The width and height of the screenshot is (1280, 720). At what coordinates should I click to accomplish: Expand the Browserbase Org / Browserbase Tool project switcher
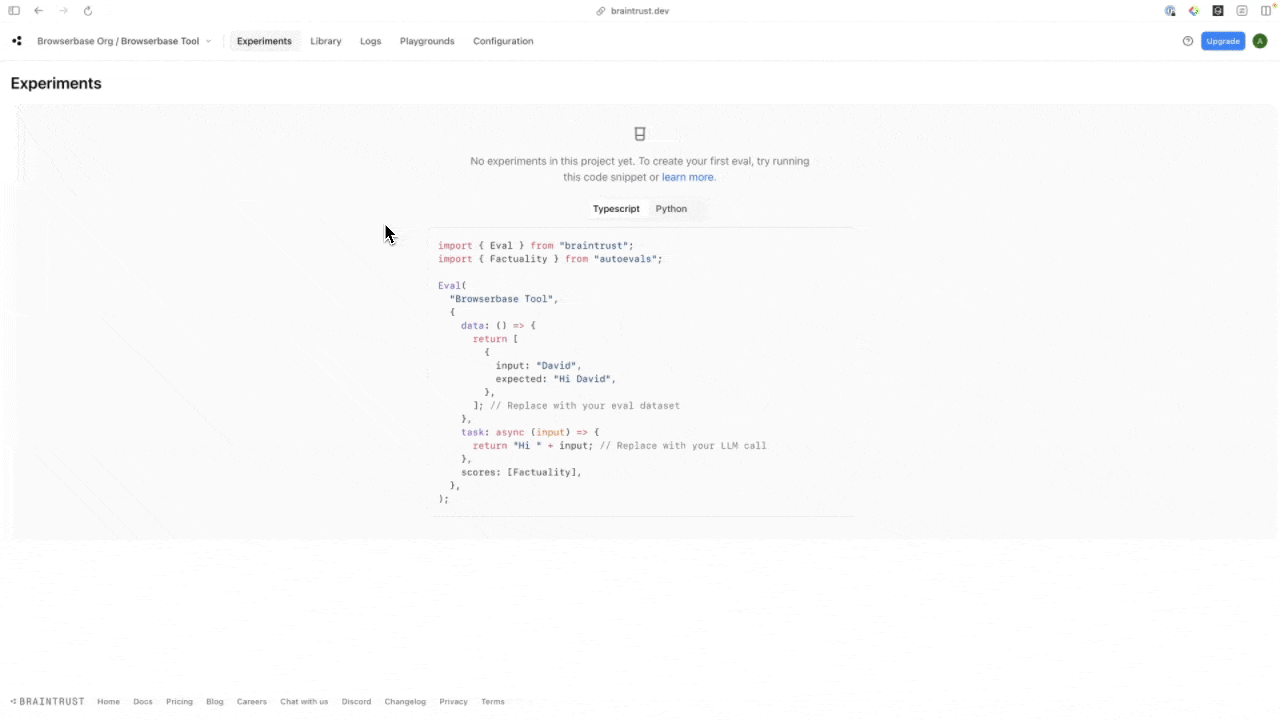pyautogui.click(x=124, y=41)
